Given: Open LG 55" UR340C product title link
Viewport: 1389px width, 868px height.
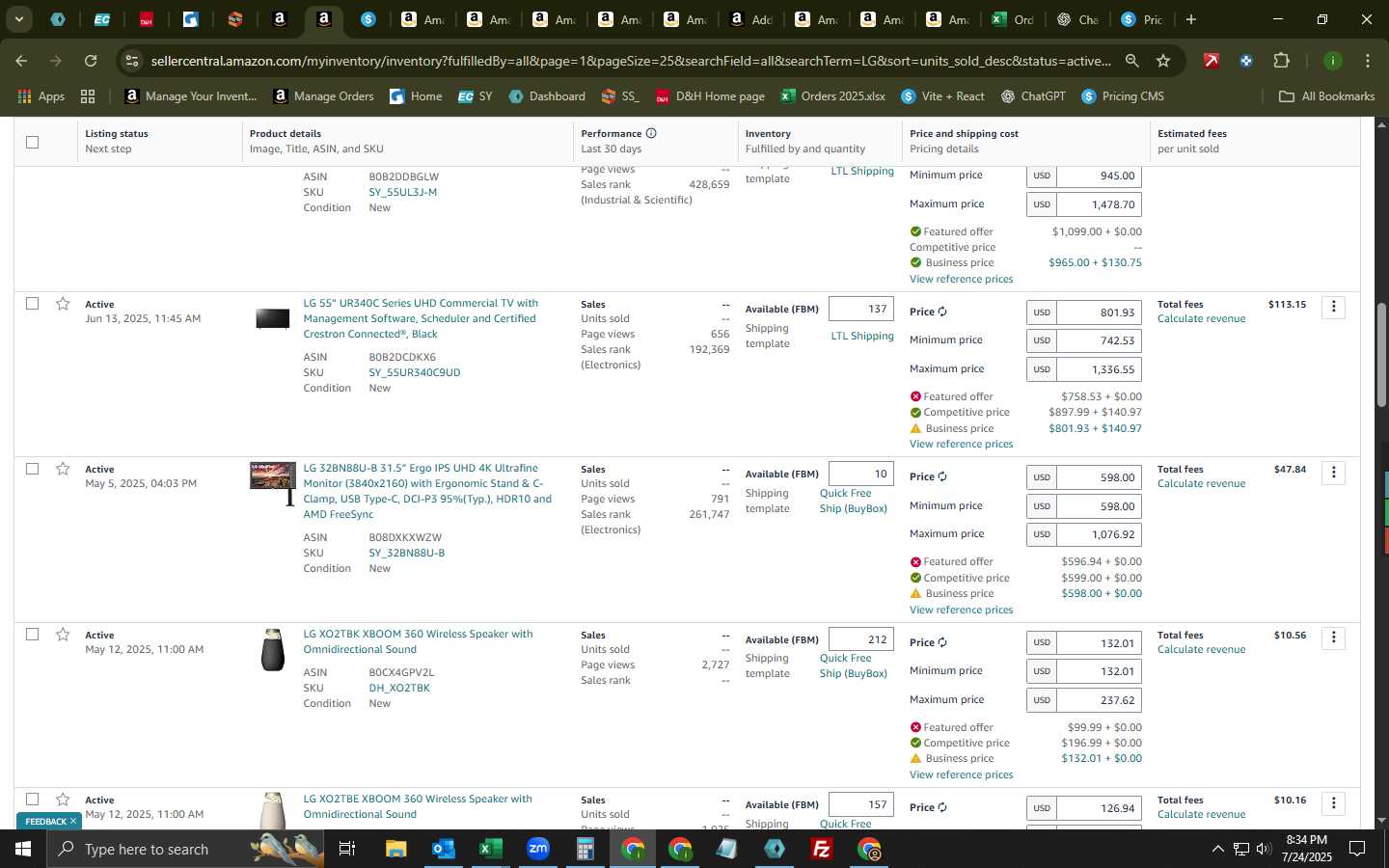Looking at the screenshot, I should 421,318.
